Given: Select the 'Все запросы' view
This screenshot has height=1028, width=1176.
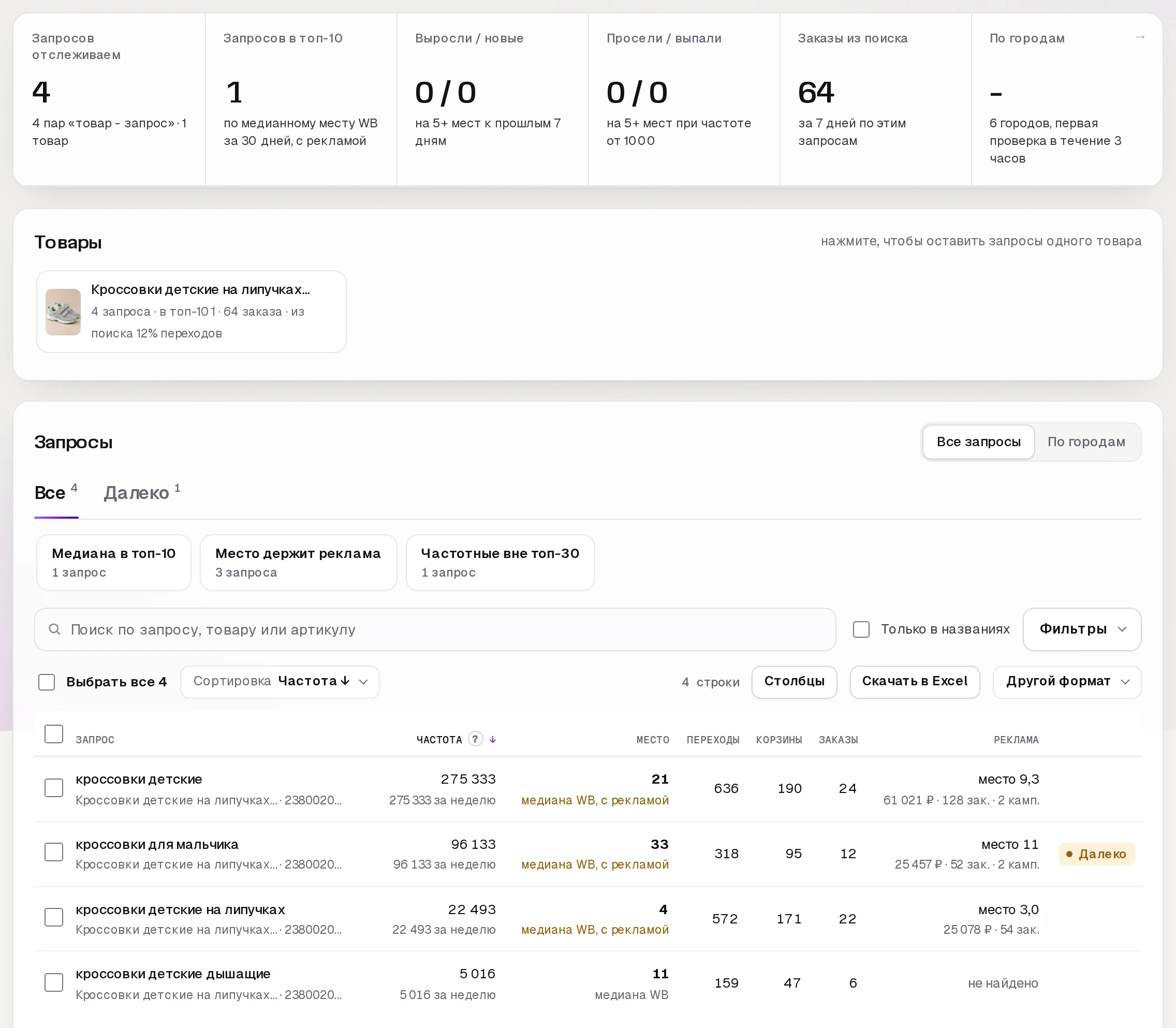Looking at the screenshot, I should [x=978, y=442].
